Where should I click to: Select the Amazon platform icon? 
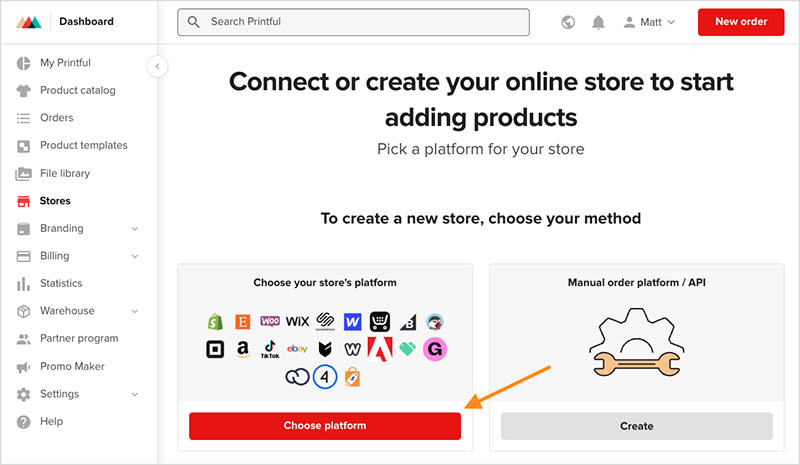click(243, 349)
